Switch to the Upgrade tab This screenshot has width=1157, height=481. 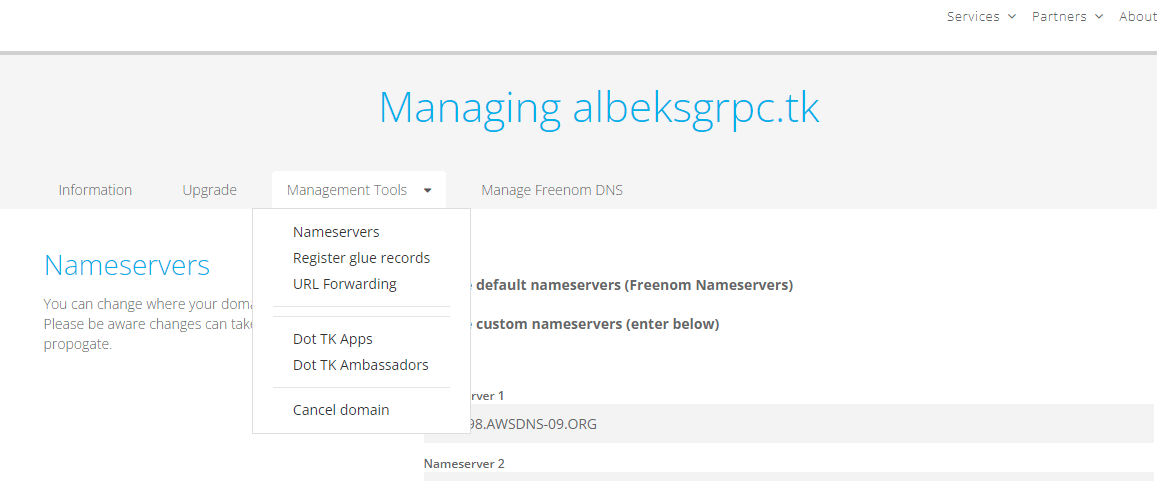point(210,190)
